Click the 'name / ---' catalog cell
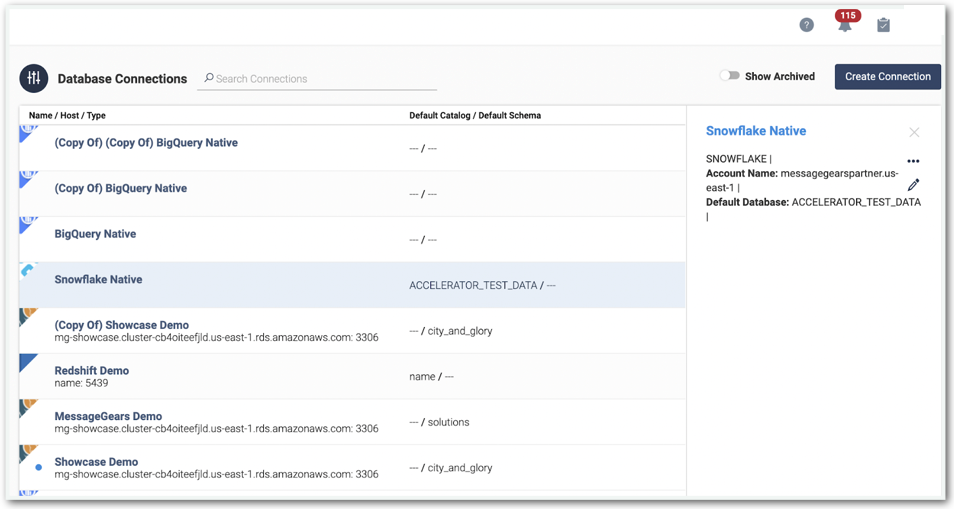Screen dimensions: 954x509 click(431, 376)
